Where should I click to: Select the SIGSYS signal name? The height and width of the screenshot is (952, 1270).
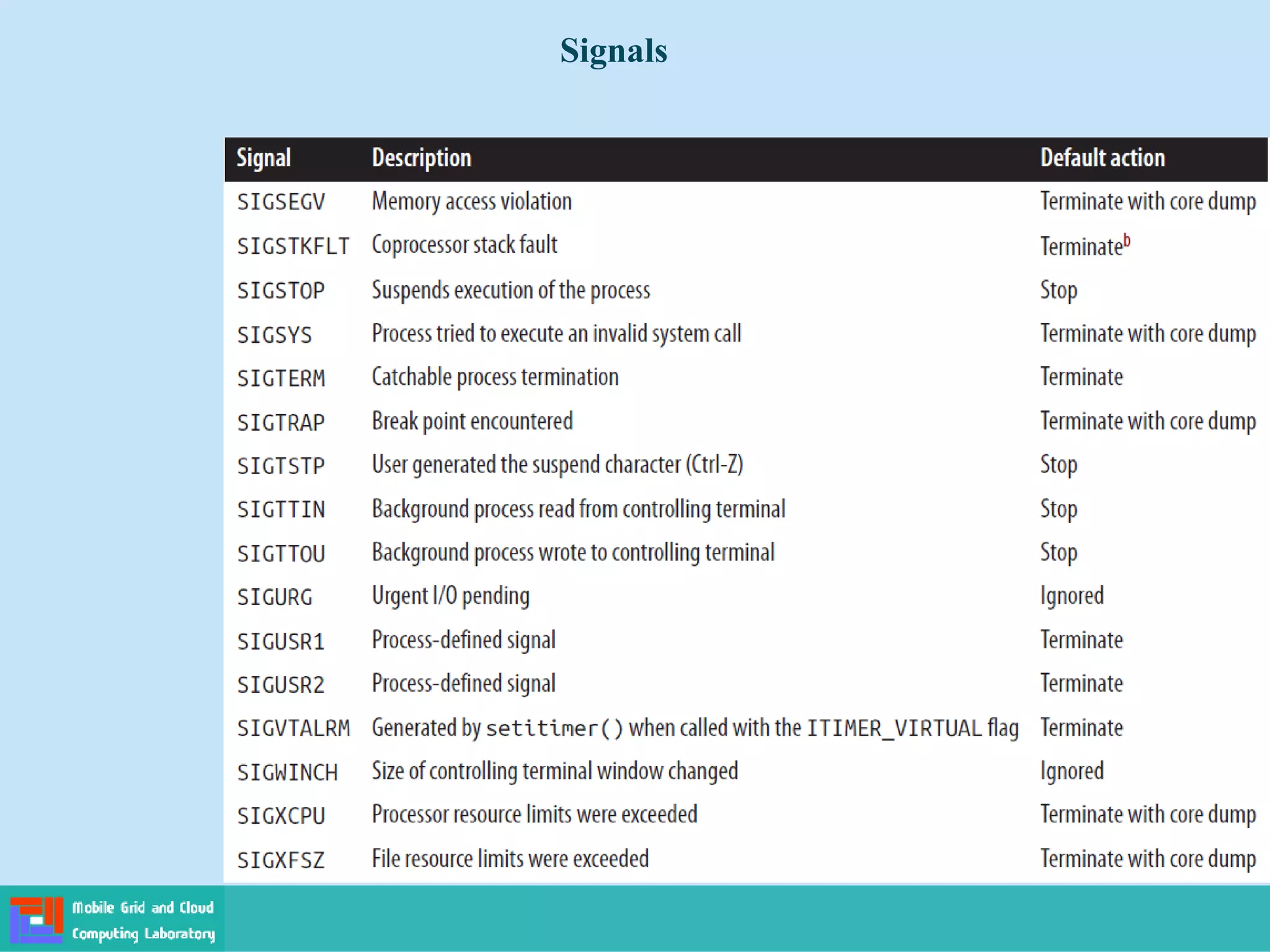[275, 335]
